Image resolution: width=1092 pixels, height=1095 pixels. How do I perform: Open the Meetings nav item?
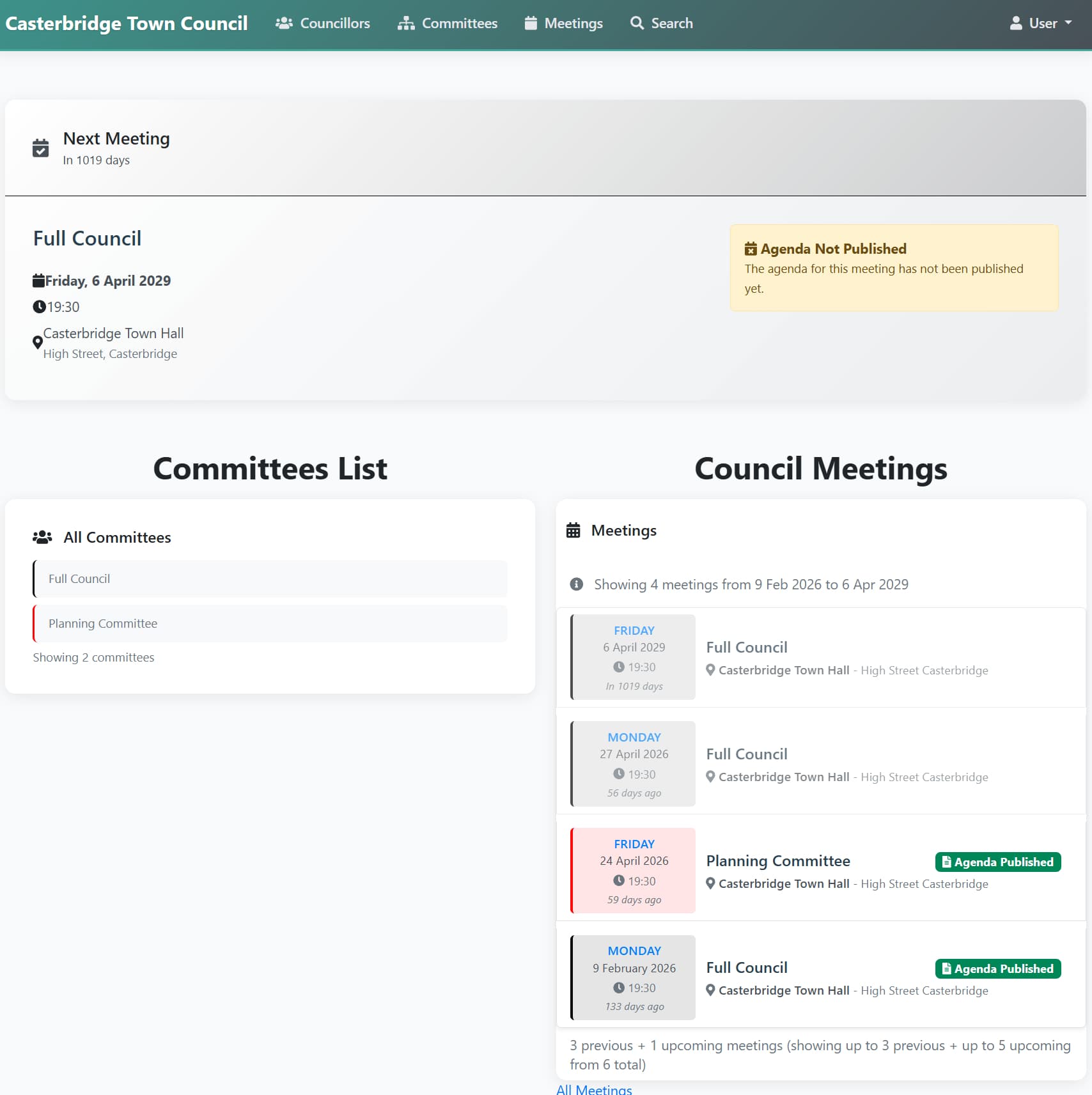[x=564, y=24]
